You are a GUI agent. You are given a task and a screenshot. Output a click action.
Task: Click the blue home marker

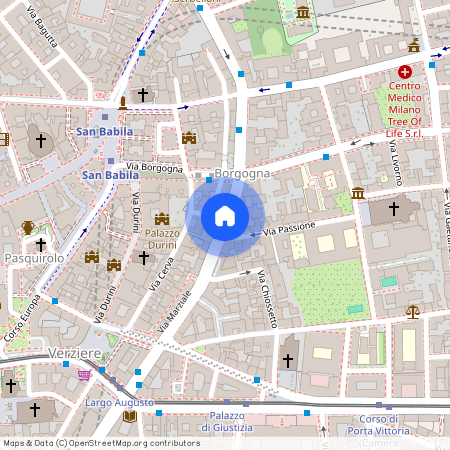pos(225,217)
